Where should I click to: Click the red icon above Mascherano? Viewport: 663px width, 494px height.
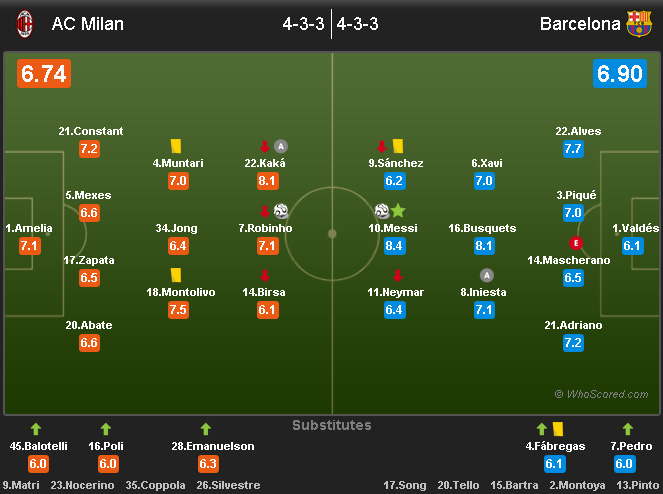point(576,243)
